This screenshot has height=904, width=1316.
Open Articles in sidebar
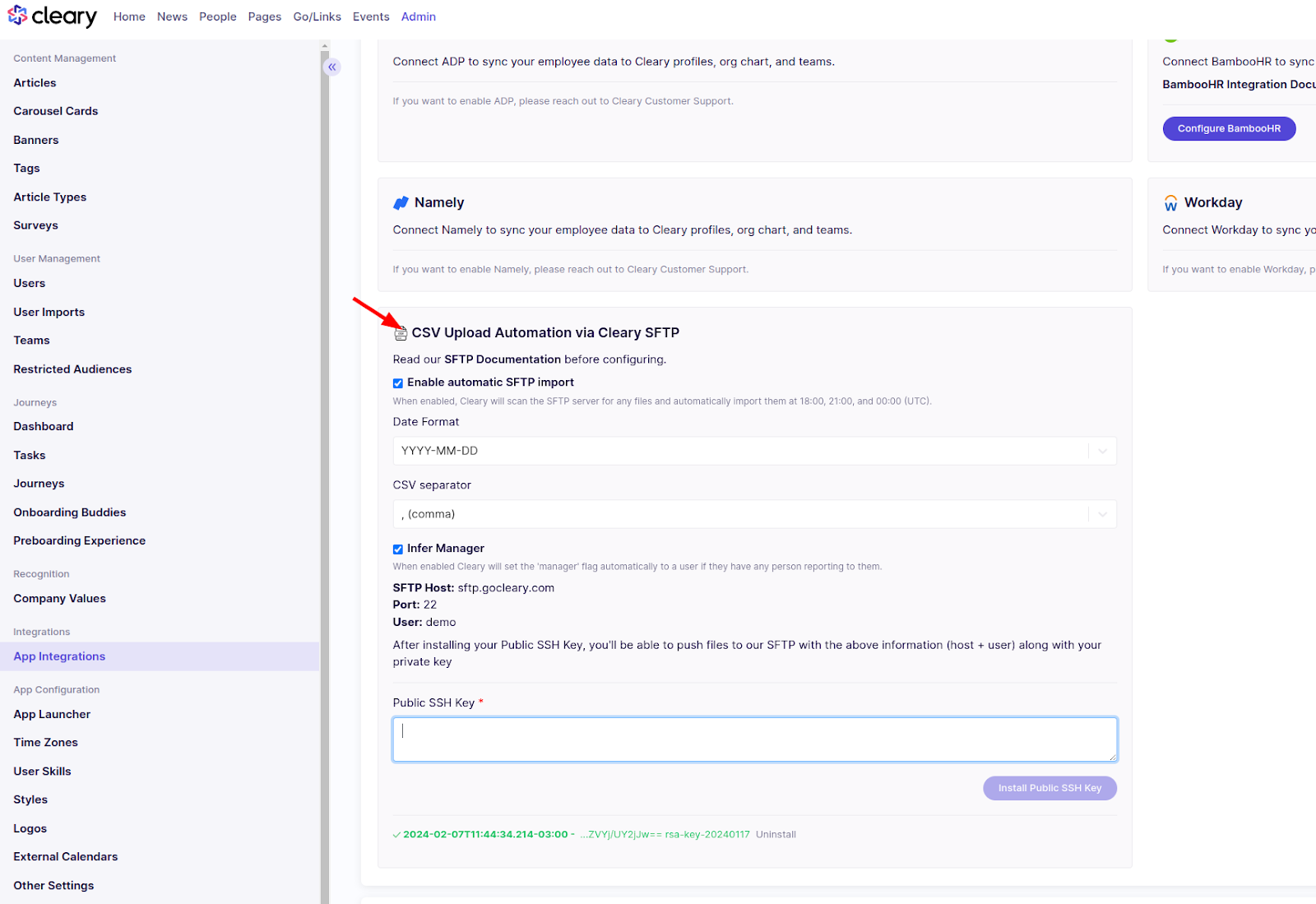[35, 83]
